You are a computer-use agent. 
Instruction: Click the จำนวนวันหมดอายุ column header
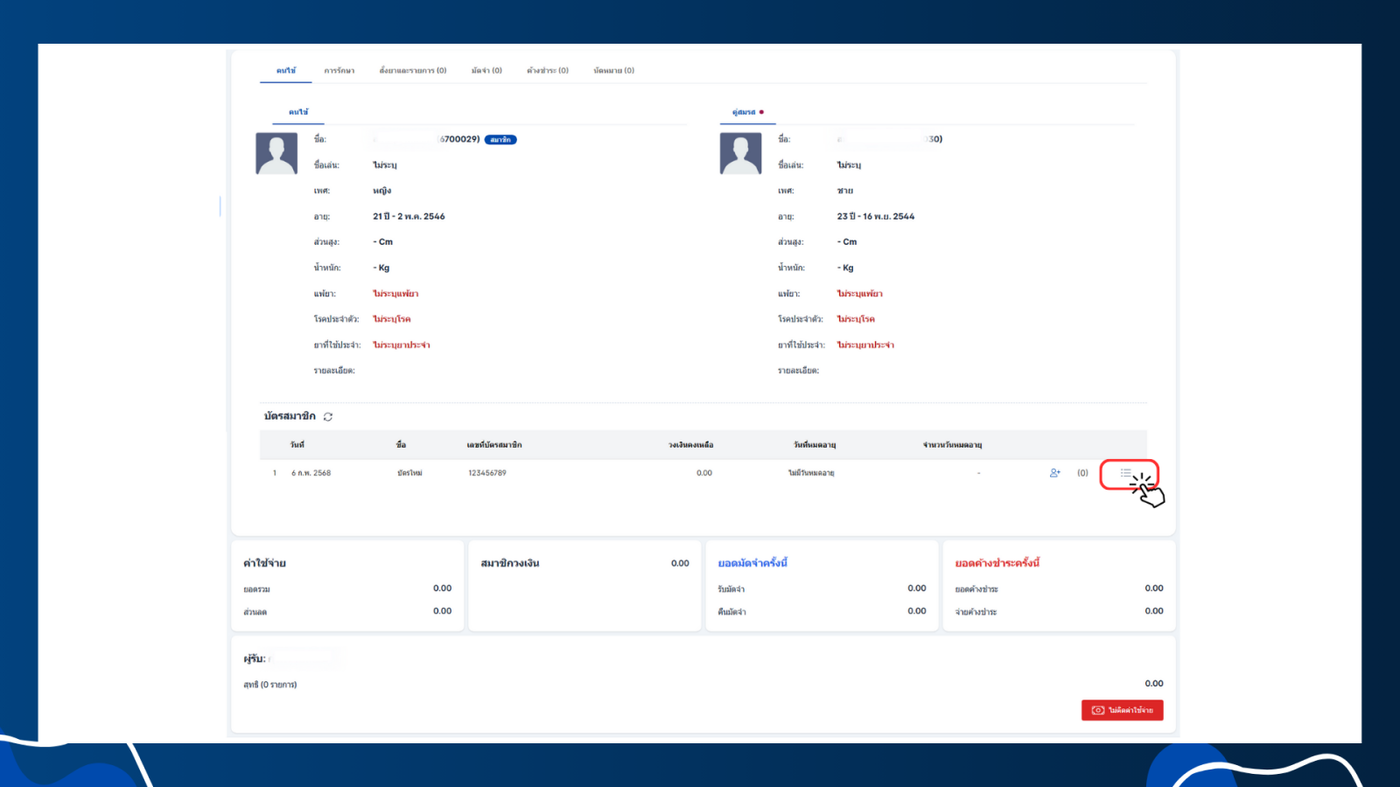point(952,445)
